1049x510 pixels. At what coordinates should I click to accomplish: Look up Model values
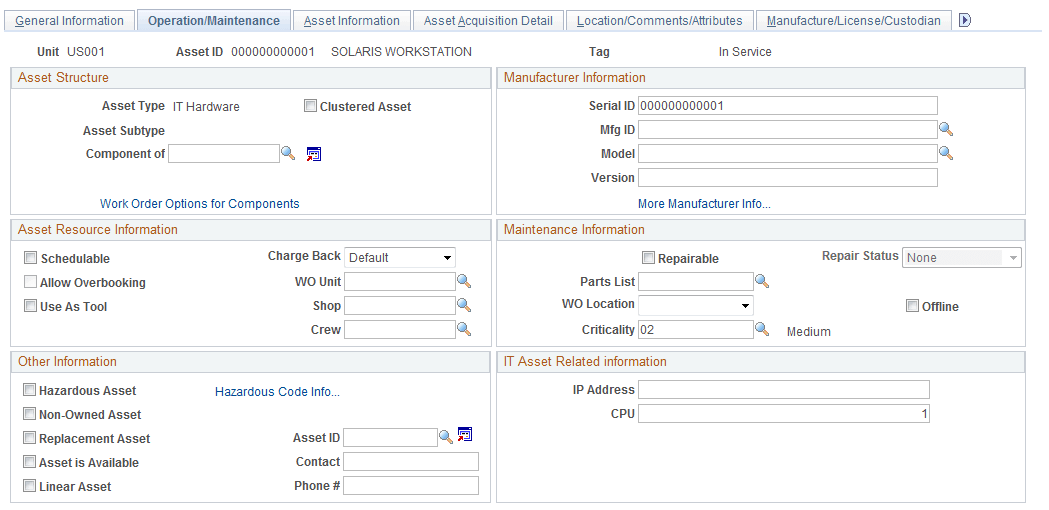(946, 153)
